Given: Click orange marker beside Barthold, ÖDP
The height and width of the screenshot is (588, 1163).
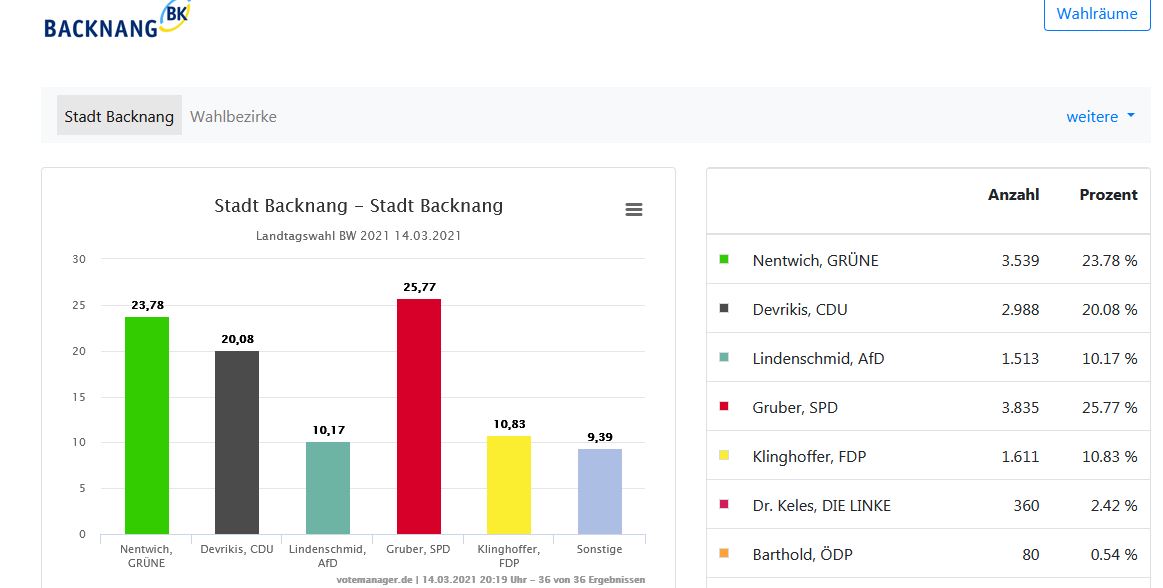Looking at the screenshot, I should click(724, 554).
